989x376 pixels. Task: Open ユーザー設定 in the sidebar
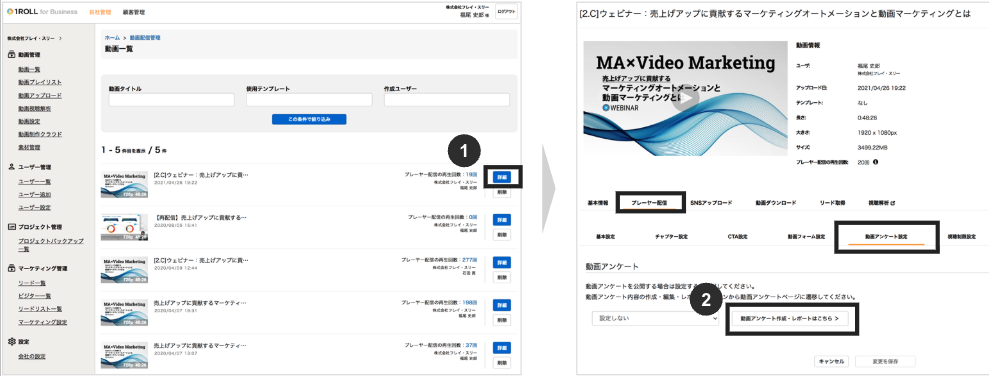coord(35,208)
